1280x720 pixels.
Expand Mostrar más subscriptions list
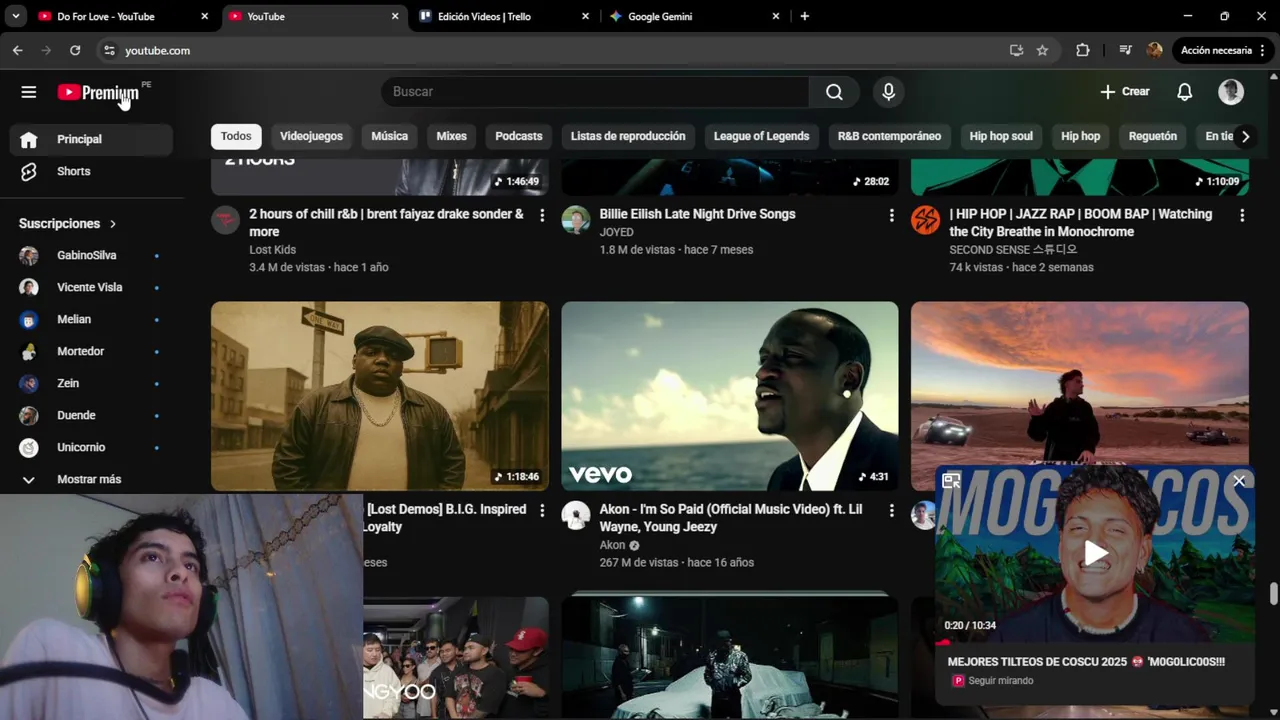91,479
